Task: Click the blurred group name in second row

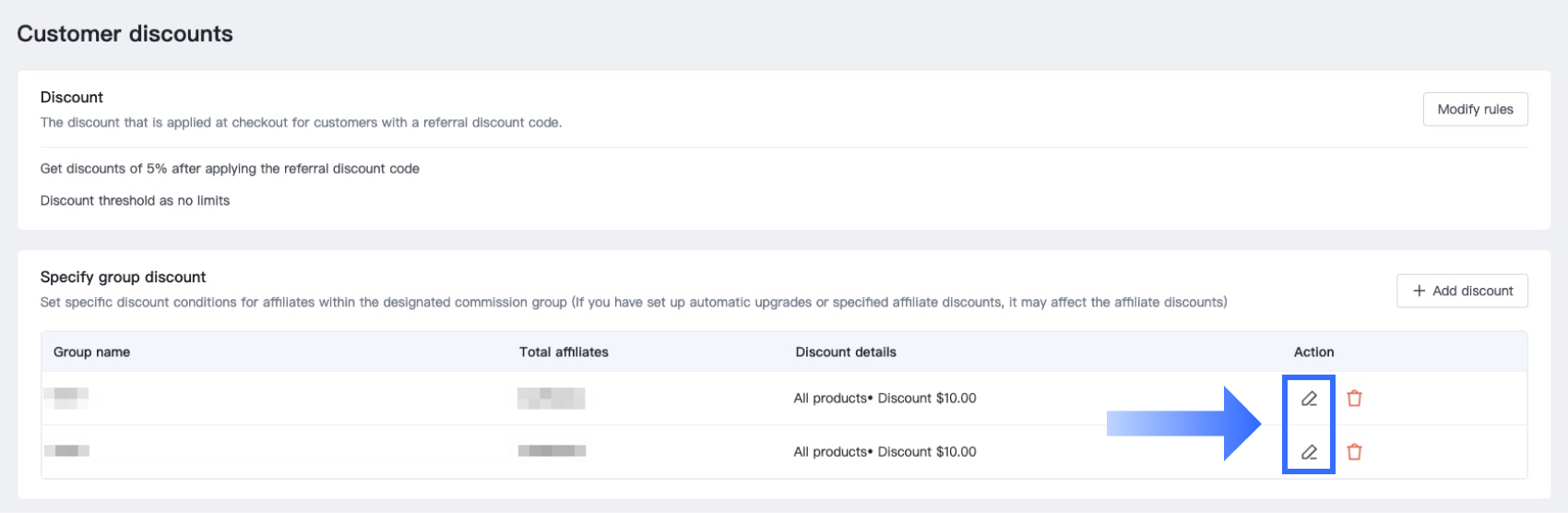Action: (x=67, y=450)
